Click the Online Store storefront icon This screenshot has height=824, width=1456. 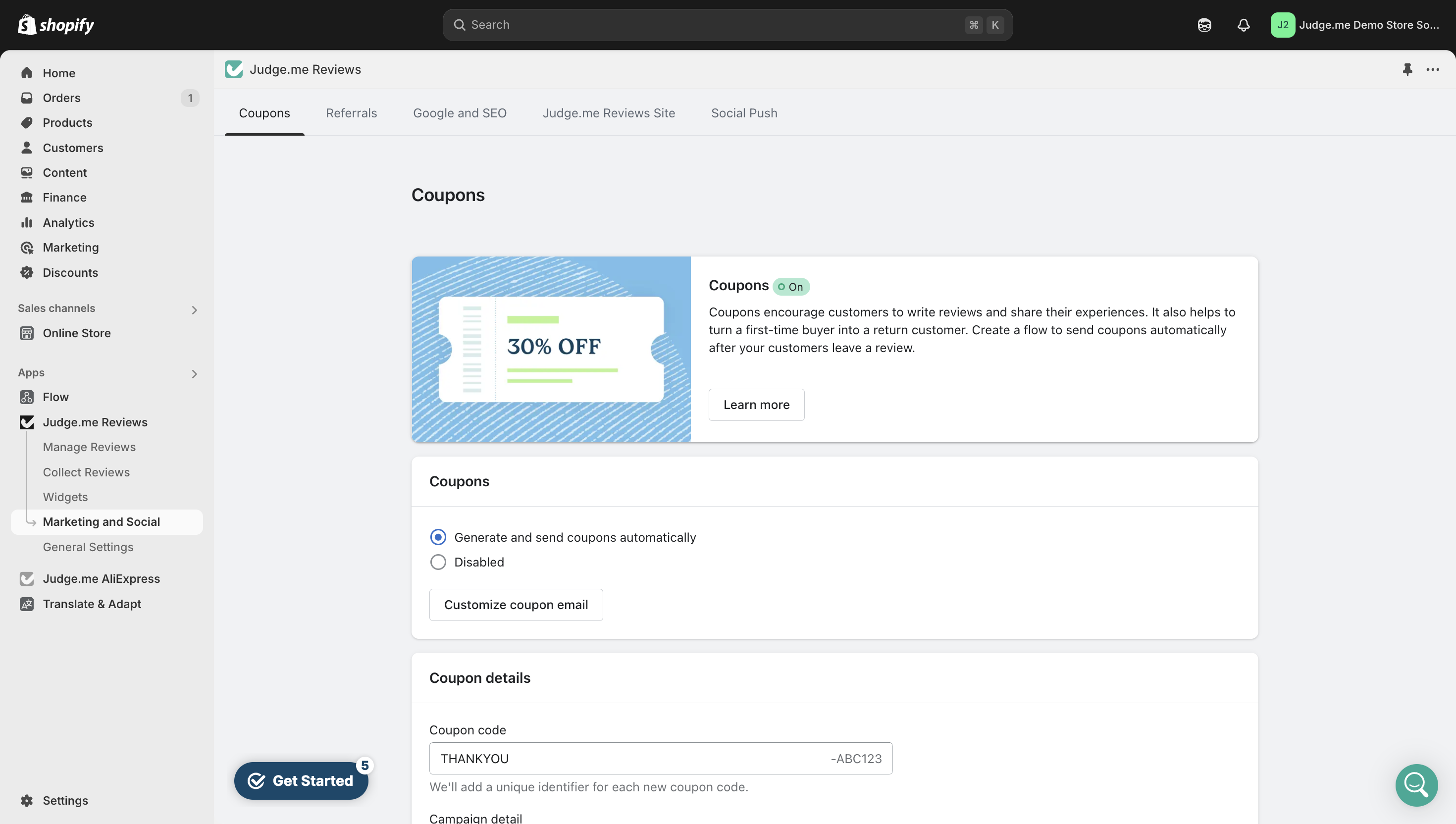[27, 333]
